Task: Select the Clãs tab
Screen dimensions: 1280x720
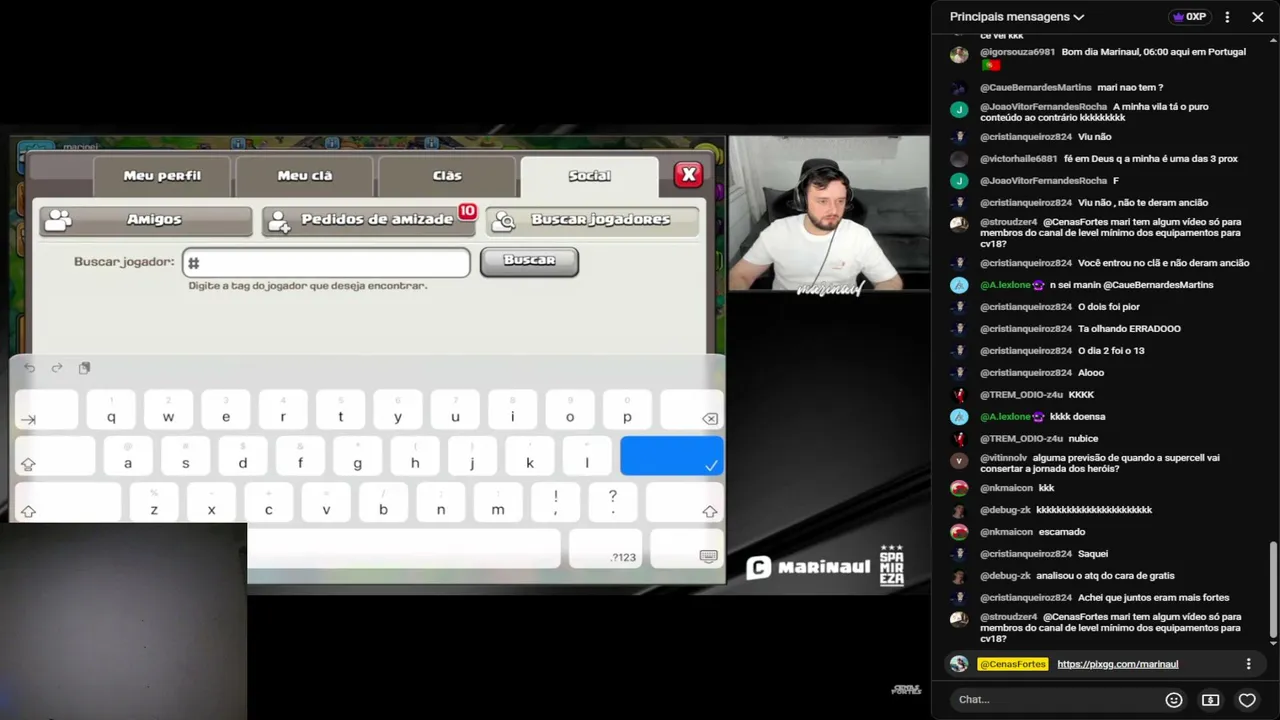Action: pyautogui.click(x=447, y=176)
